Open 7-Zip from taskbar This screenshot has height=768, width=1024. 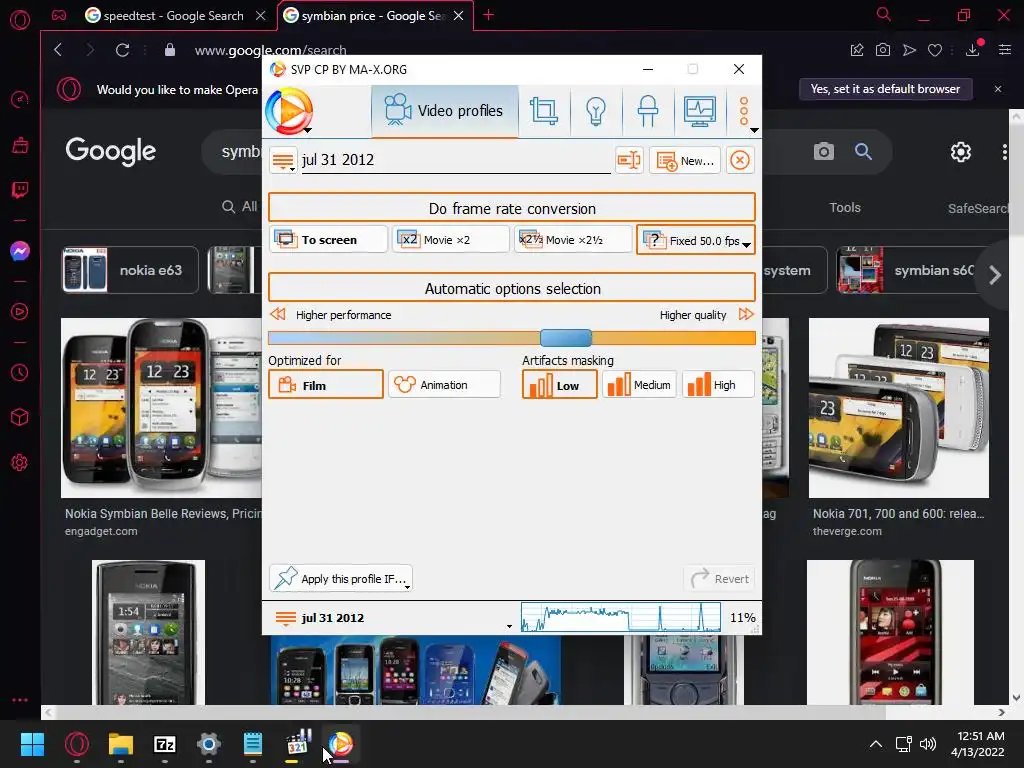pyautogui.click(x=165, y=744)
